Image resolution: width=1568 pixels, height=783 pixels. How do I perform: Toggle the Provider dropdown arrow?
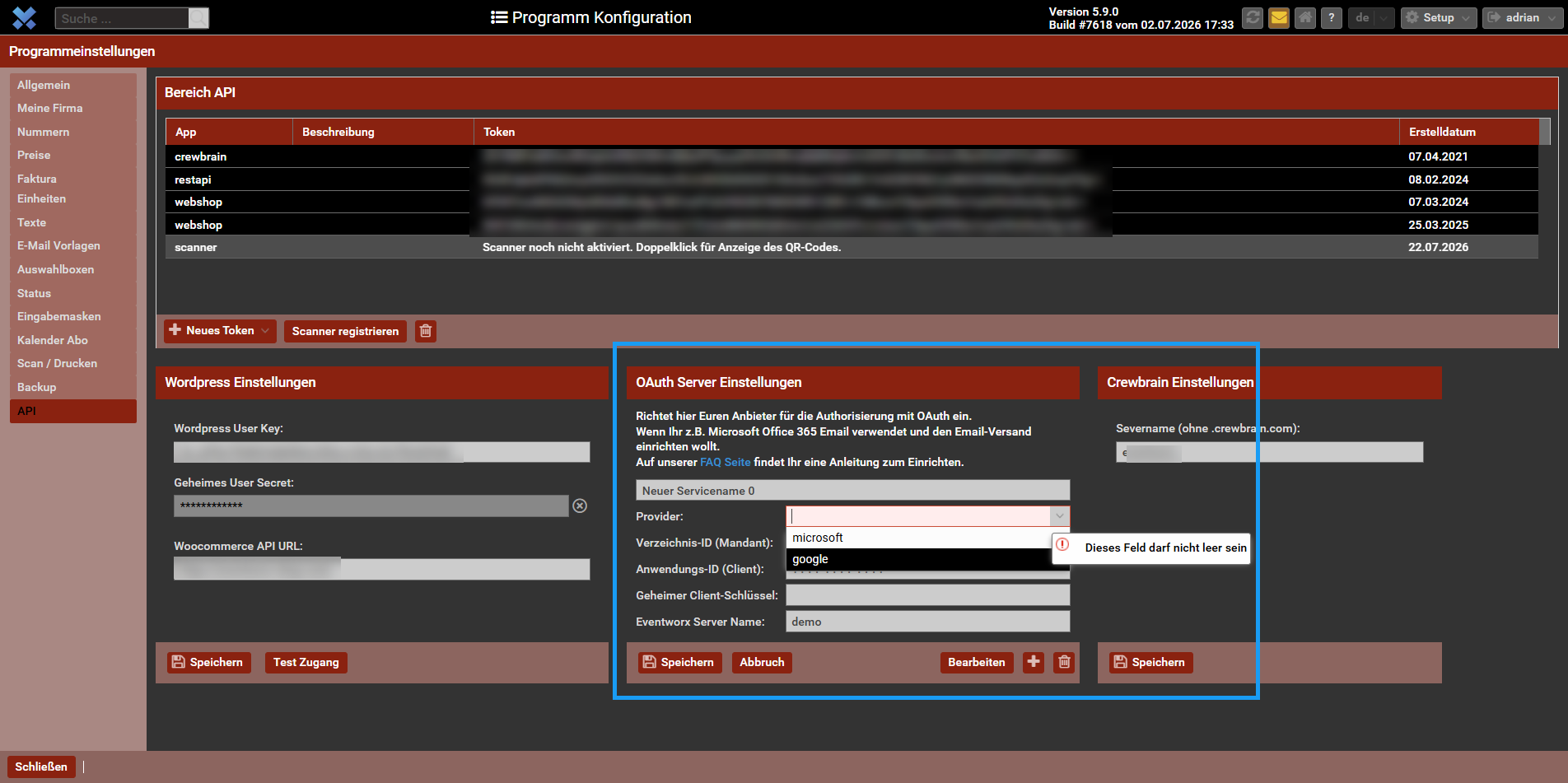1060,516
